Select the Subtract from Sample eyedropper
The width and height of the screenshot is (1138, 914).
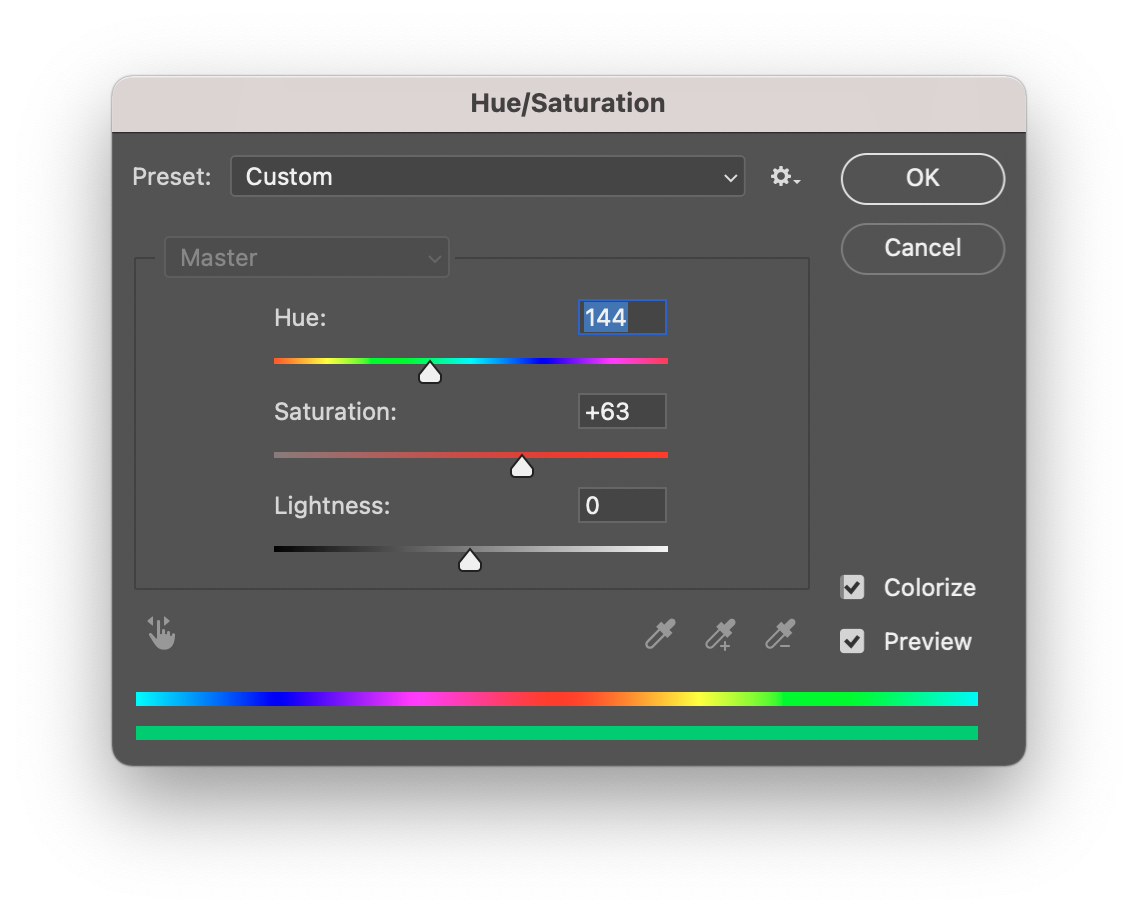(781, 634)
